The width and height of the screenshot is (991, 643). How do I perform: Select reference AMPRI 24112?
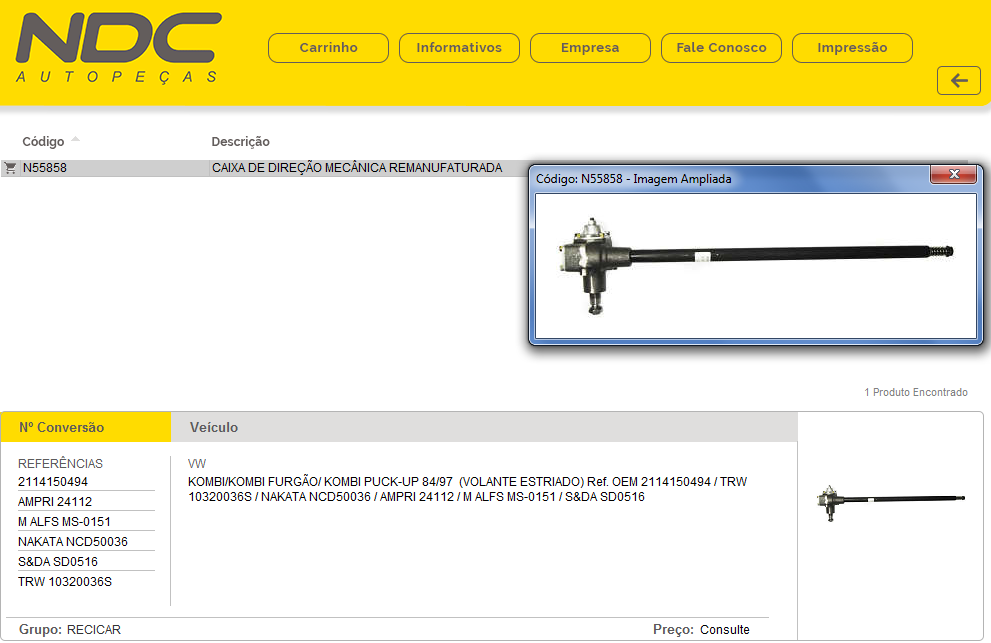[55, 502]
